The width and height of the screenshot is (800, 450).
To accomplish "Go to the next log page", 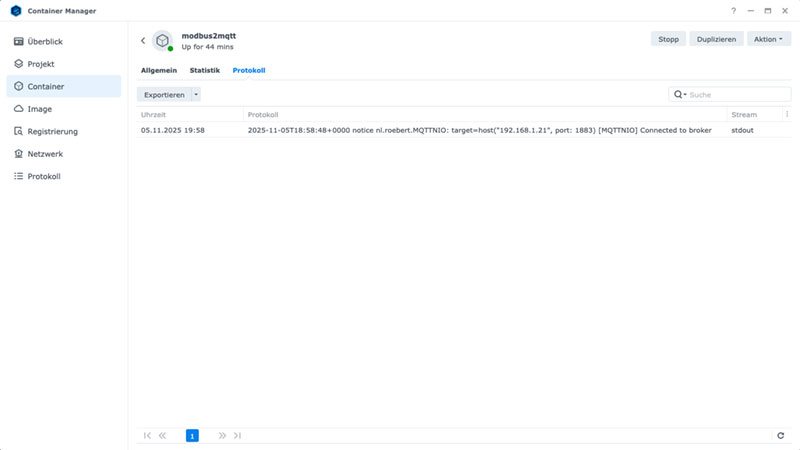I will pyautogui.click(x=222, y=436).
